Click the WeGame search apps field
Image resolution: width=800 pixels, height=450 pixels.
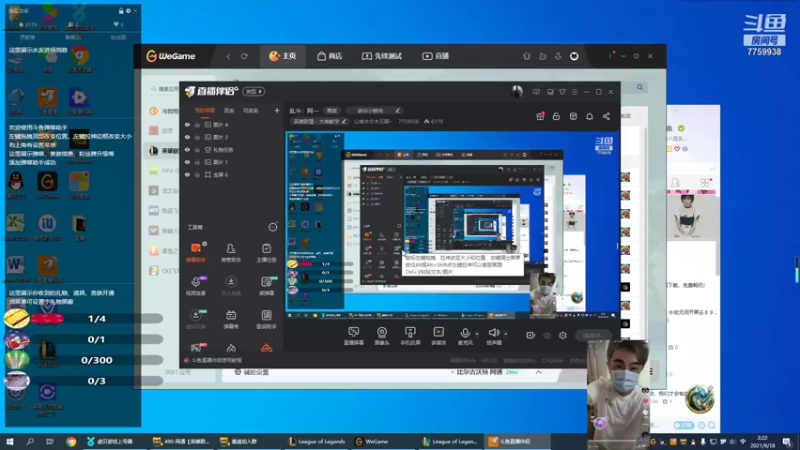click(x=164, y=89)
